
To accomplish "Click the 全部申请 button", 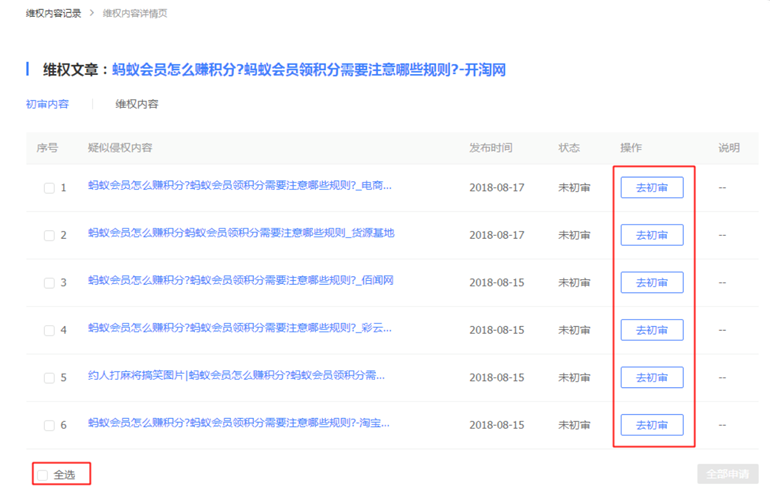I will [x=727, y=474].
